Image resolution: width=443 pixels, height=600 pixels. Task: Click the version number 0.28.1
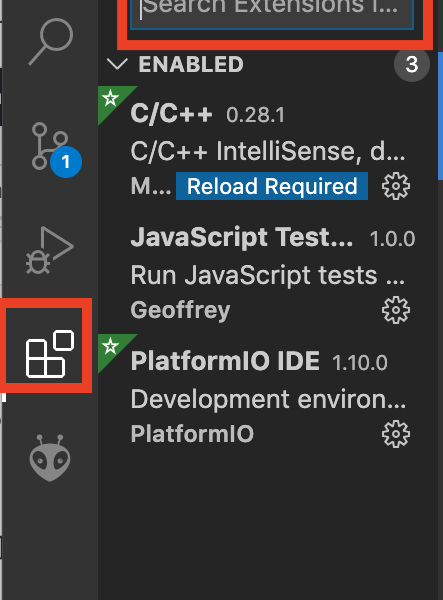tap(256, 115)
